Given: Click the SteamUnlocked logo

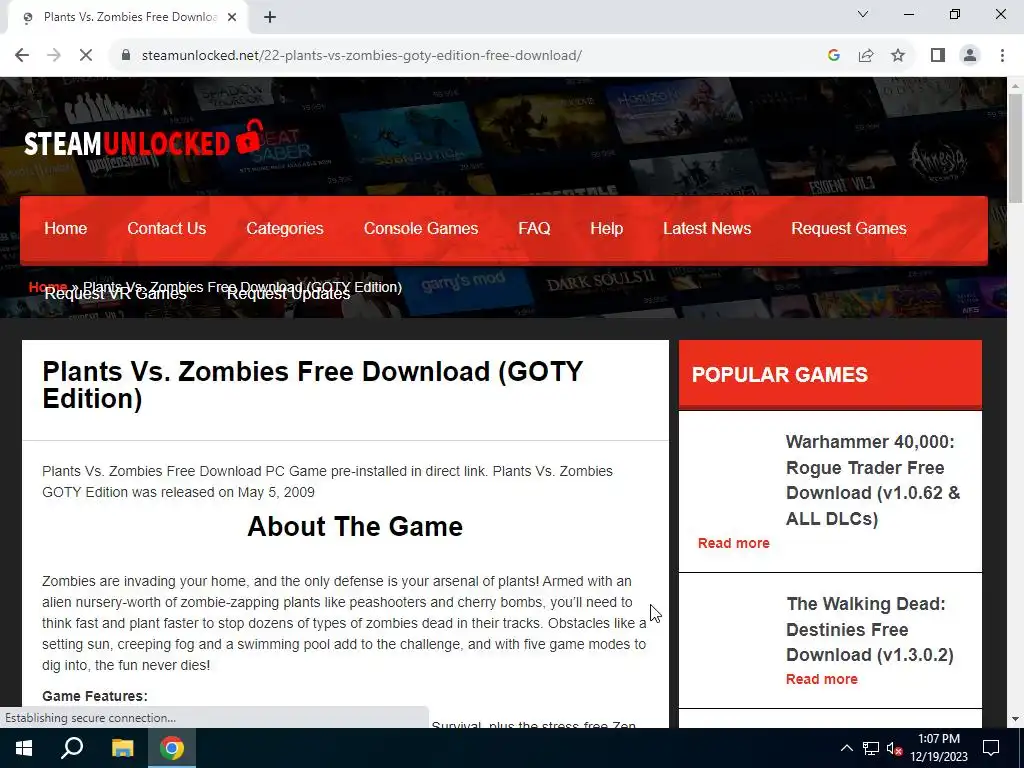Looking at the screenshot, I should click(143, 140).
